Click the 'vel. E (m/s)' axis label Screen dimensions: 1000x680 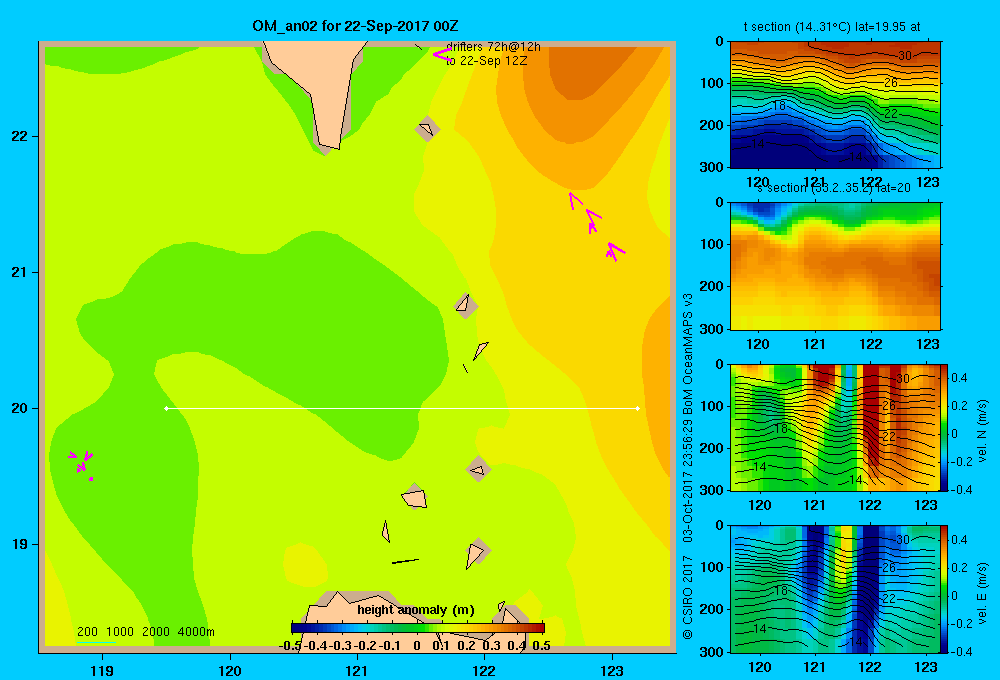click(982, 593)
